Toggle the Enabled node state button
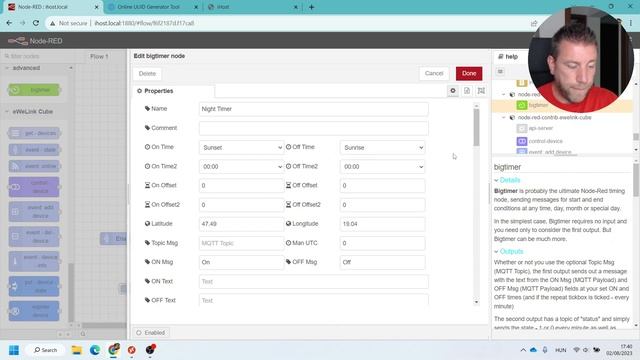The width and height of the screenshot is (640, 360). 151,333
